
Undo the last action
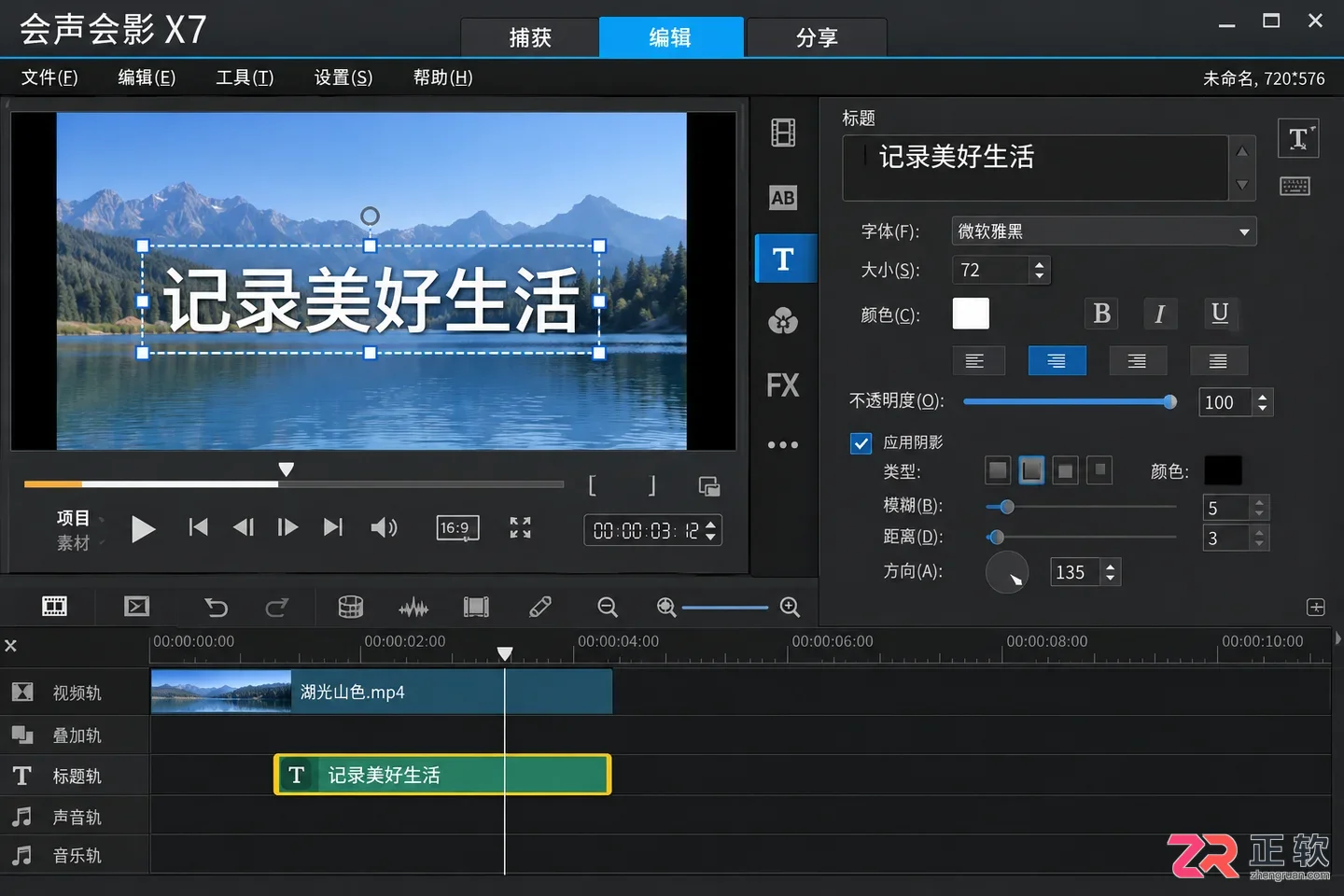click(216, 608)
